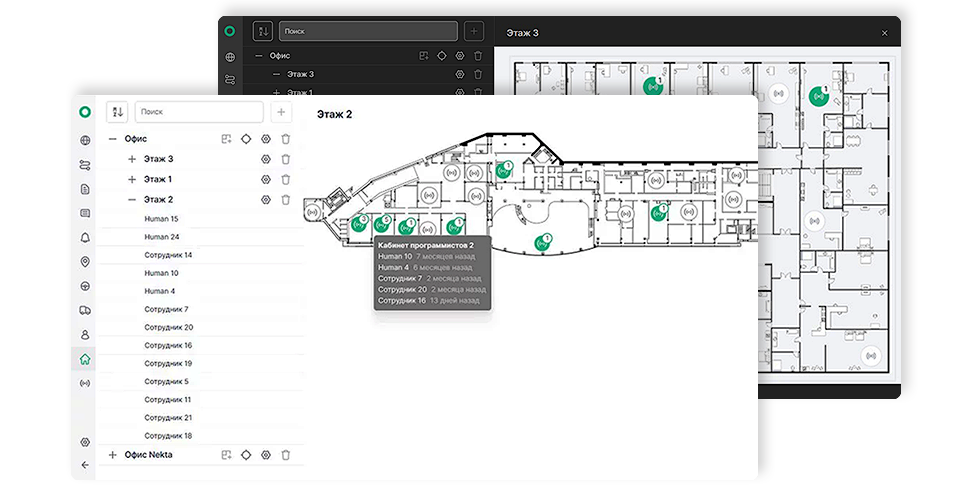Collapse Офис node in the dark back window
This screenshot has width=960, height=500.
pyautogui.click(x=259, y=56)
